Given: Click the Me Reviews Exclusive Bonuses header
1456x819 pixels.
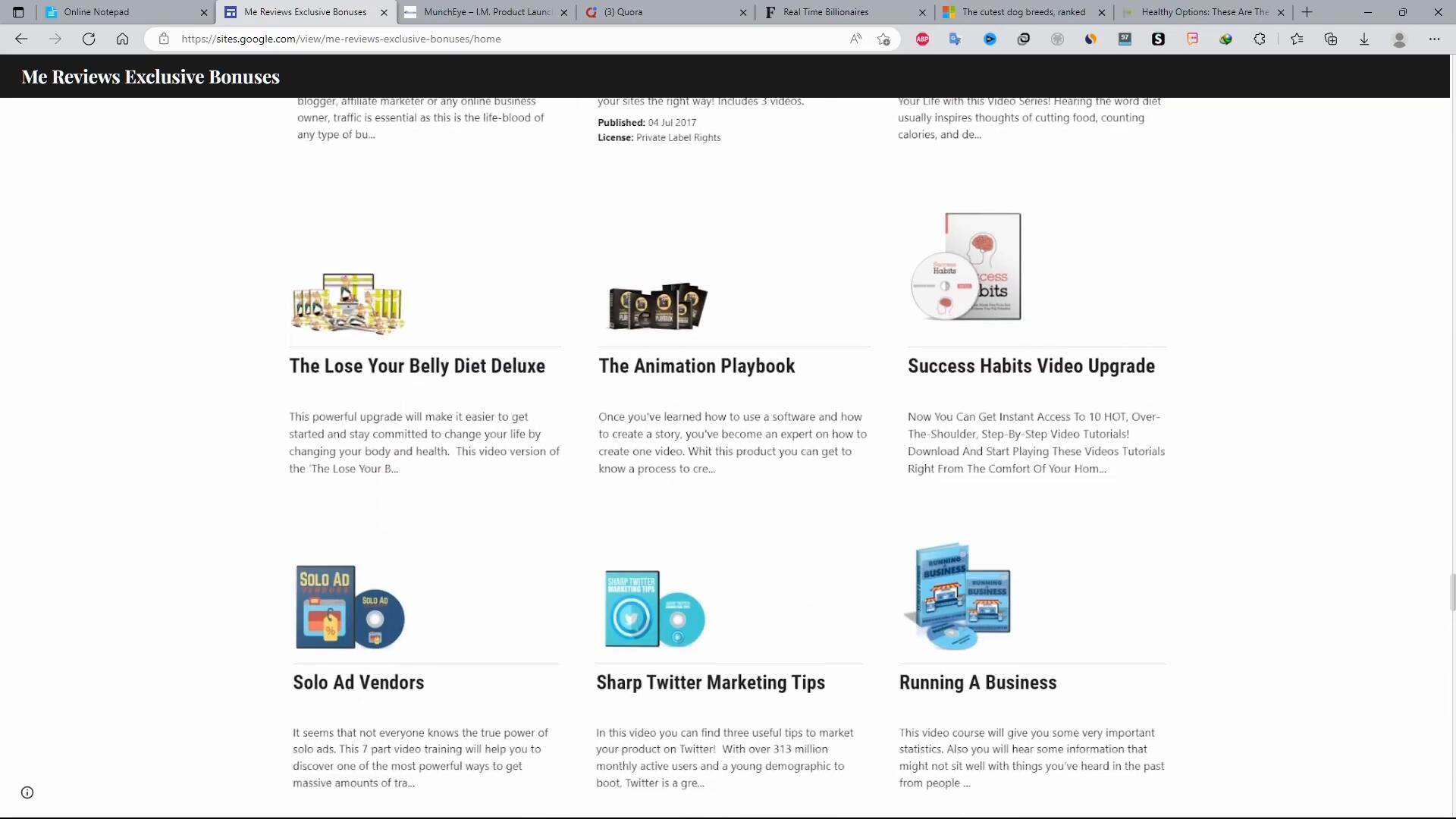Looking at the screenshot, I should coord(150,77).
